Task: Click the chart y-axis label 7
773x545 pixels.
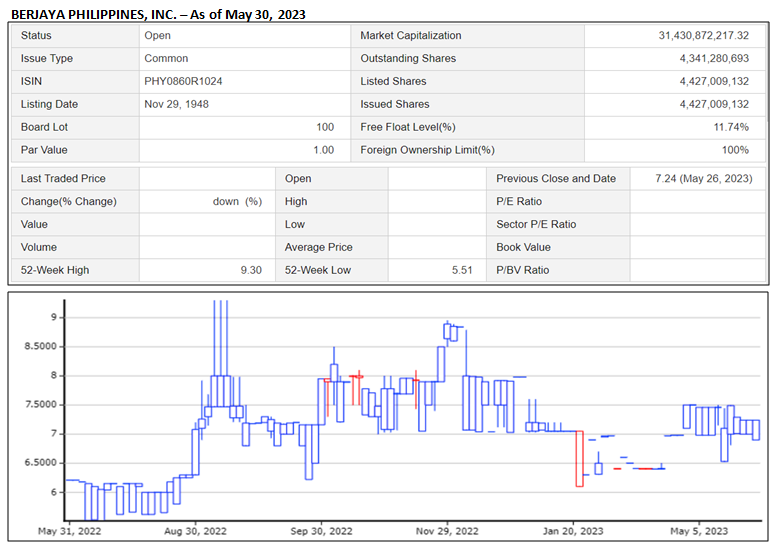Action: (54, 434)
